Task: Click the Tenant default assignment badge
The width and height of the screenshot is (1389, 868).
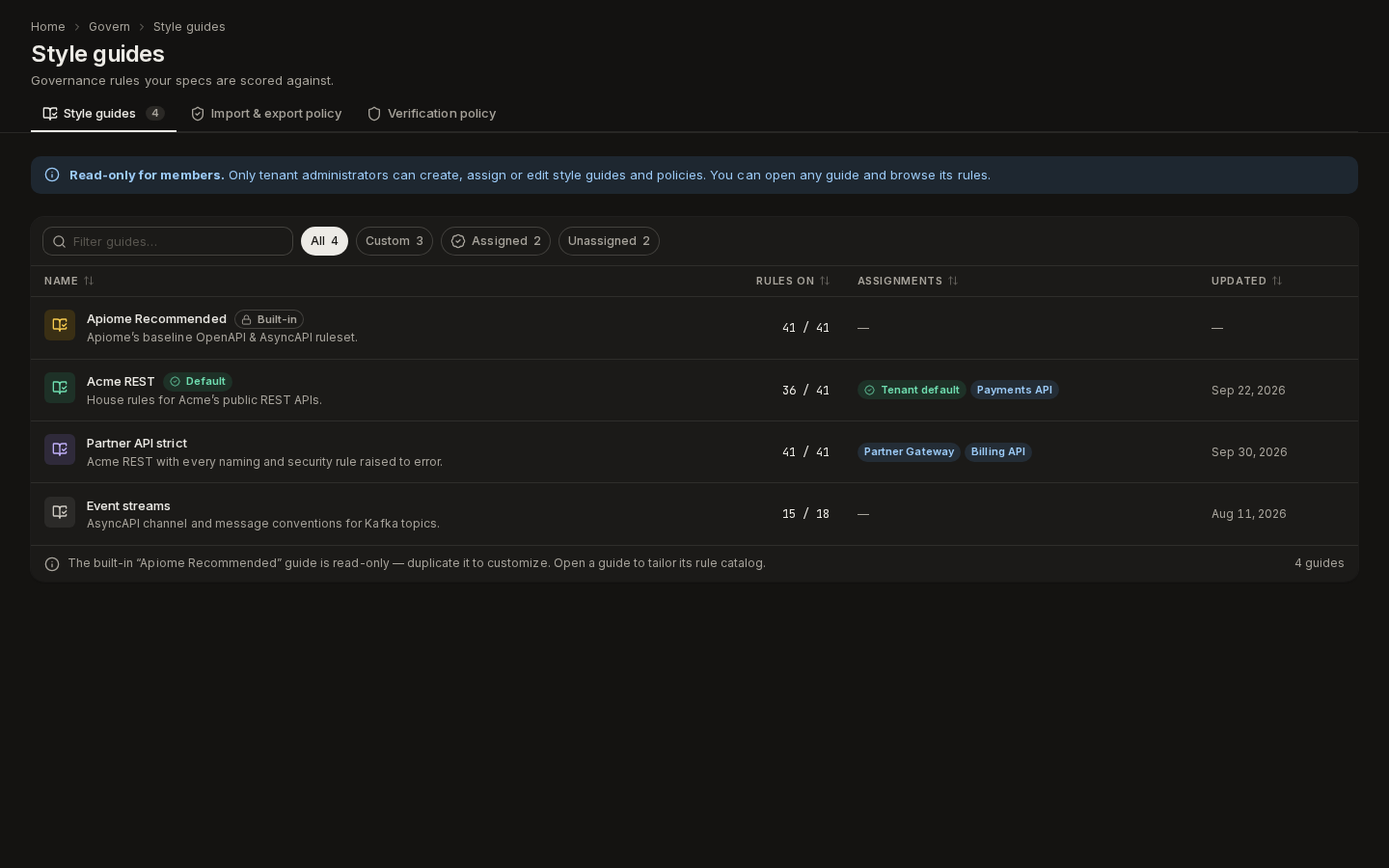Action: coord(912,391)
